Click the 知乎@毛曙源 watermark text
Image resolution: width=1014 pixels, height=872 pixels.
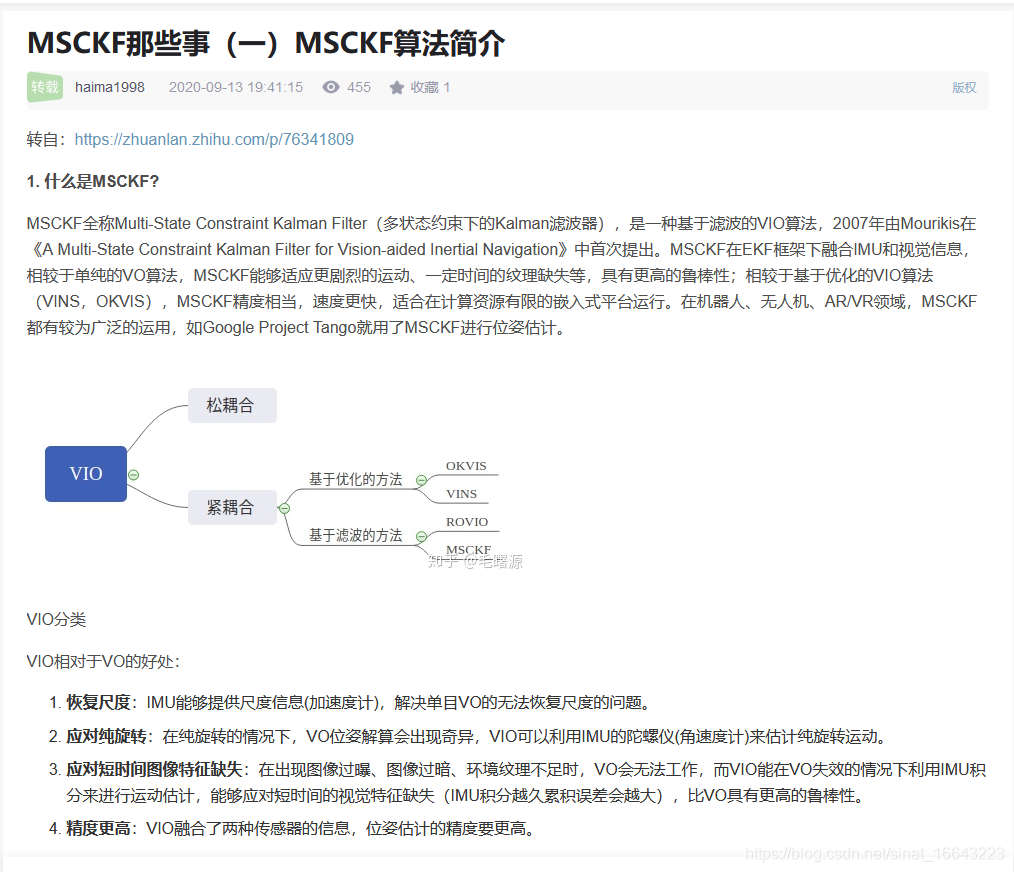click(477, 562)
